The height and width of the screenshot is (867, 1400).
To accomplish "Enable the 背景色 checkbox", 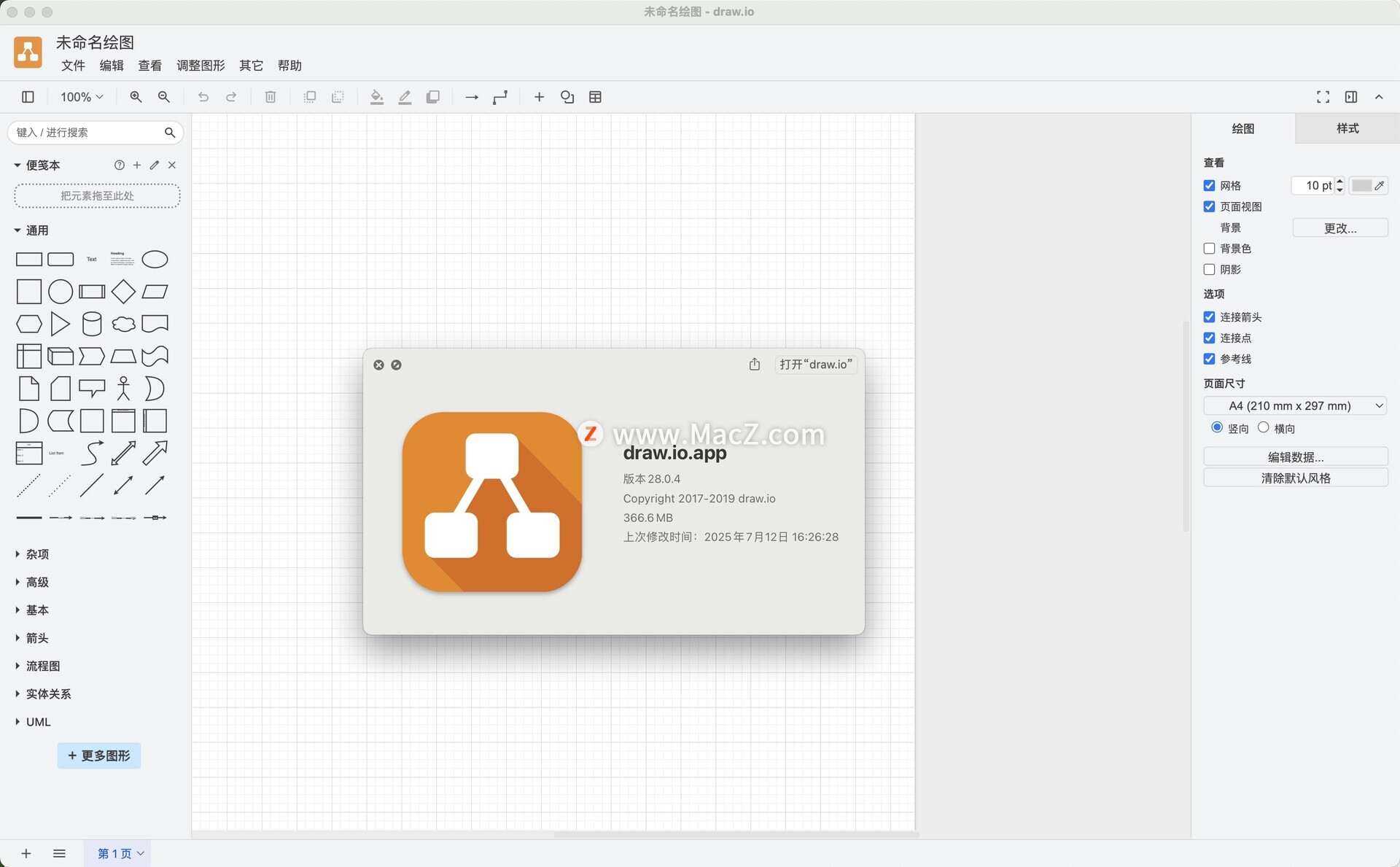I will [x=1209, y=249].
